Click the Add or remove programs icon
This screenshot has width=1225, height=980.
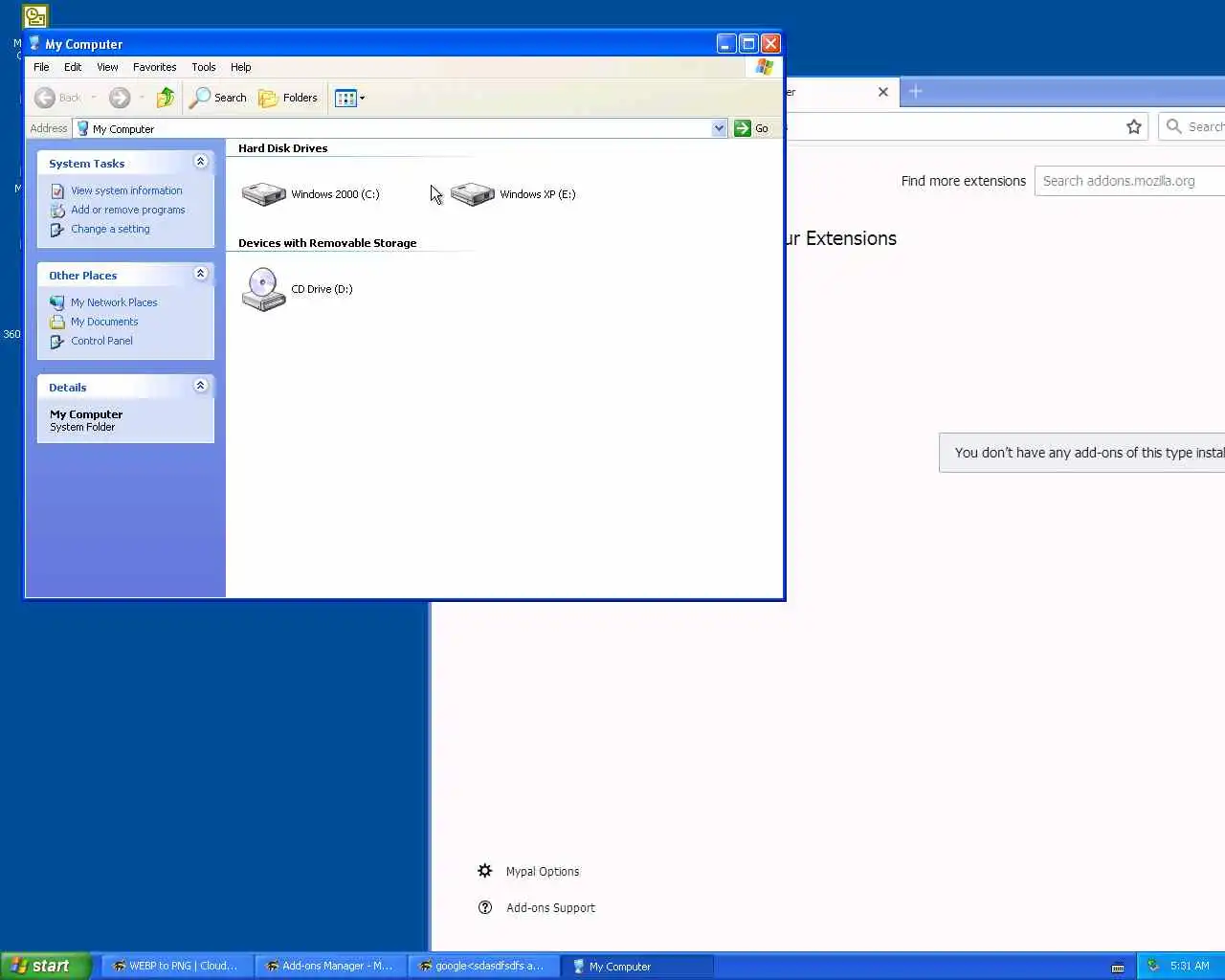click(x=57, y=211)
